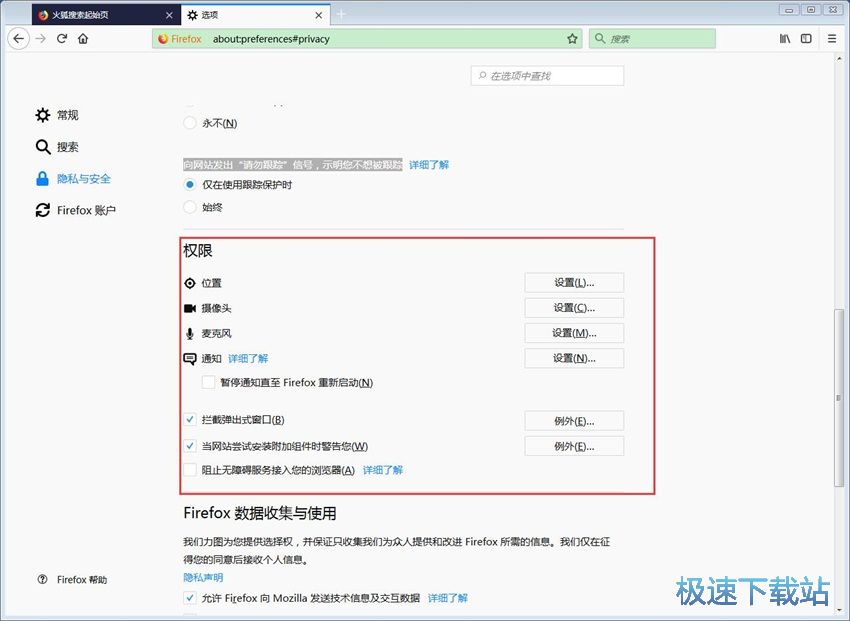
Task: Toggle 拦截弹出式窗口(B) checkbox
Action: tap(190, 419)
